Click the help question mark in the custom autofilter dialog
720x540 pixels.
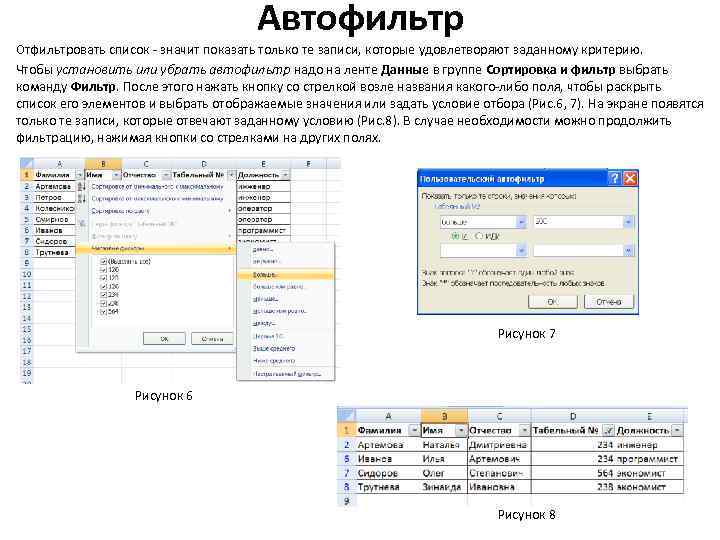[614, 179]
